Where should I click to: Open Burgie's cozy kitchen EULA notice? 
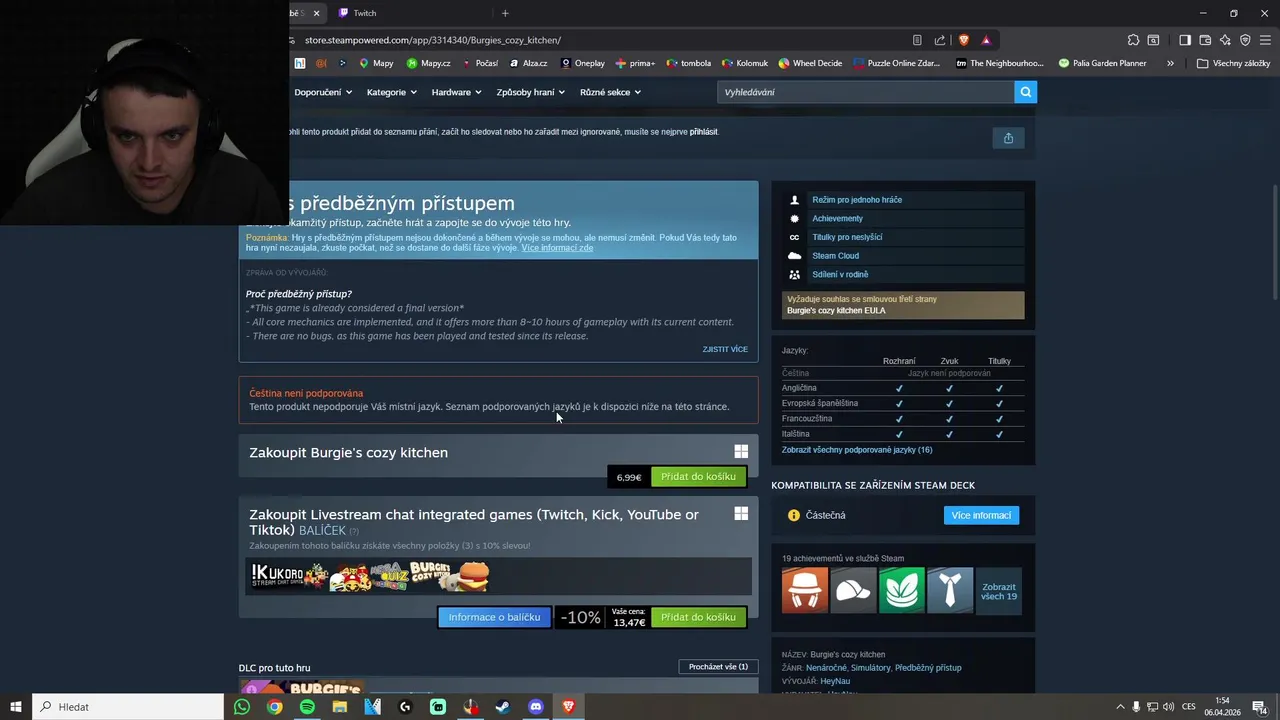(903, 305)
